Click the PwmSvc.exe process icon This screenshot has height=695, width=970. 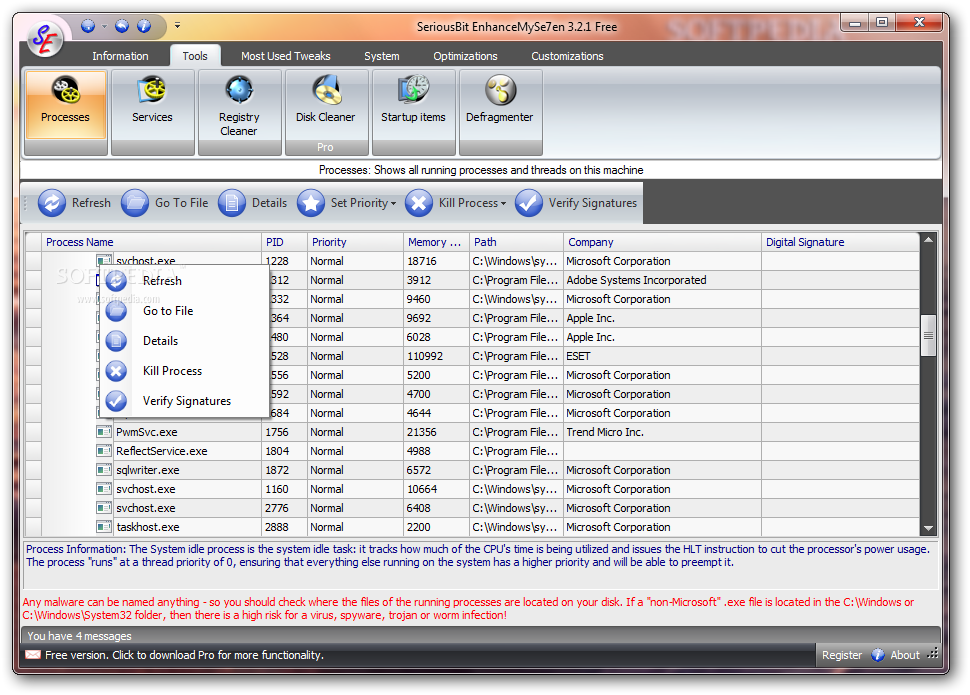click(104, 432)
